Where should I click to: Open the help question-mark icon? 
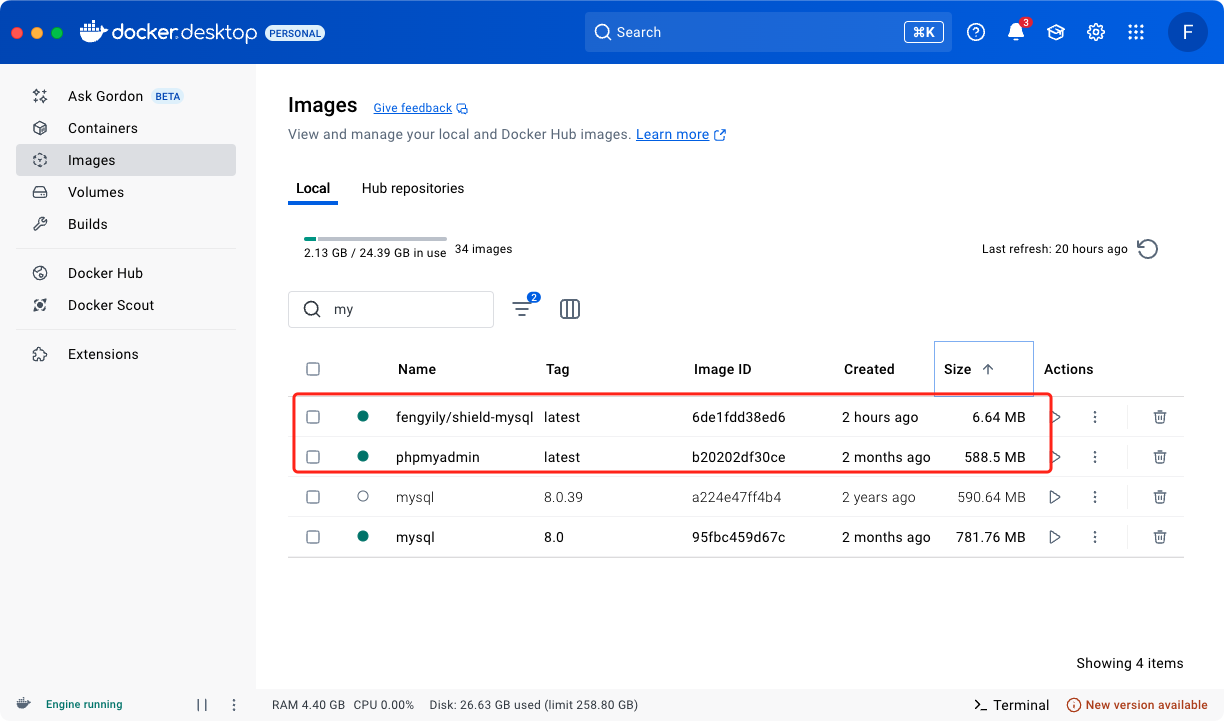976,32
